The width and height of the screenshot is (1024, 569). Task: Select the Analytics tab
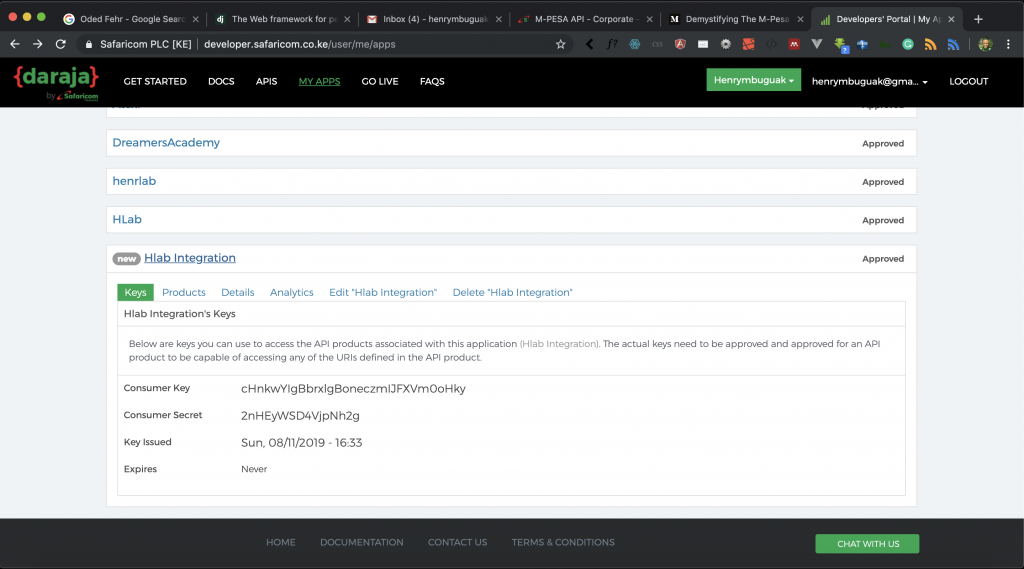[291, 292]
